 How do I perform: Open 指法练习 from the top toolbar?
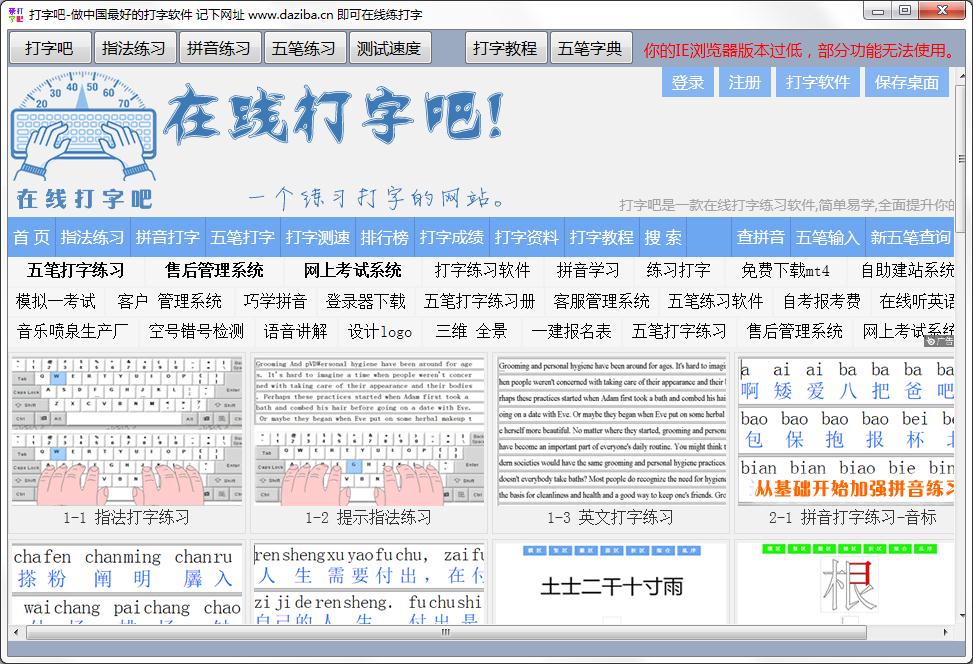coord(134,47)
